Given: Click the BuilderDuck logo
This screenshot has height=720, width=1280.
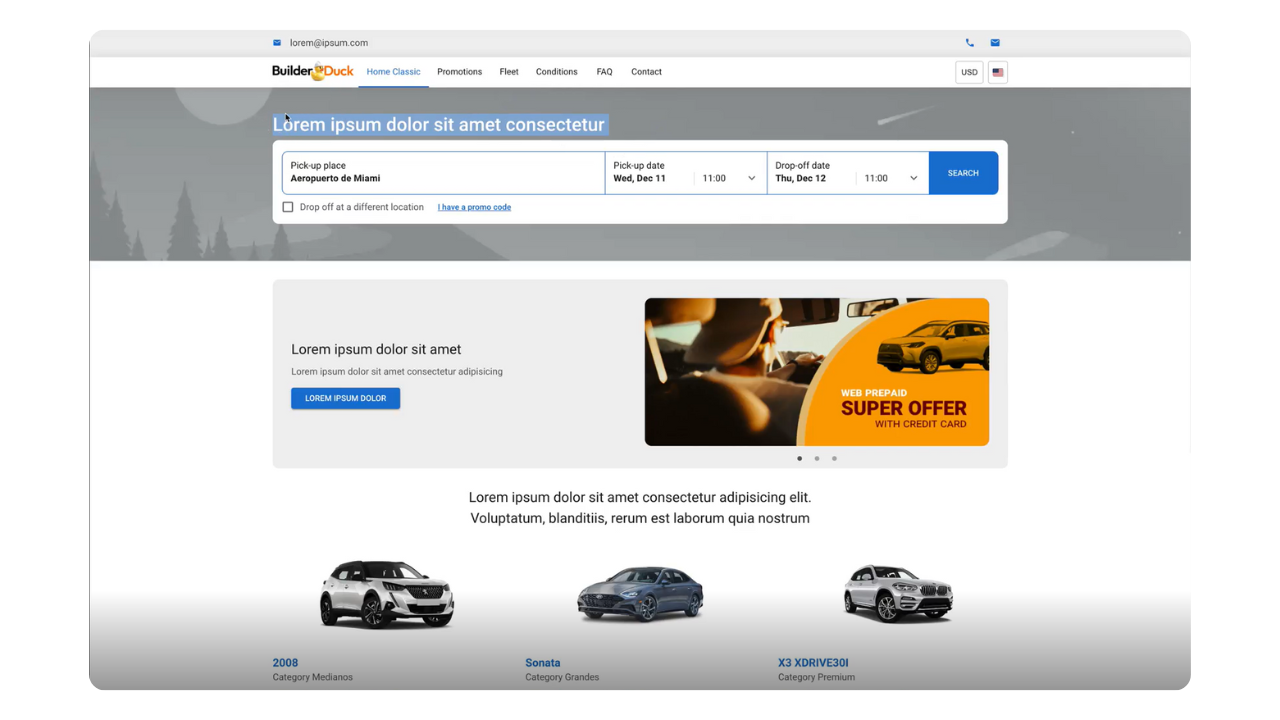Looking at the screenshot, I should pyautogui.click(x=312, y=72).
